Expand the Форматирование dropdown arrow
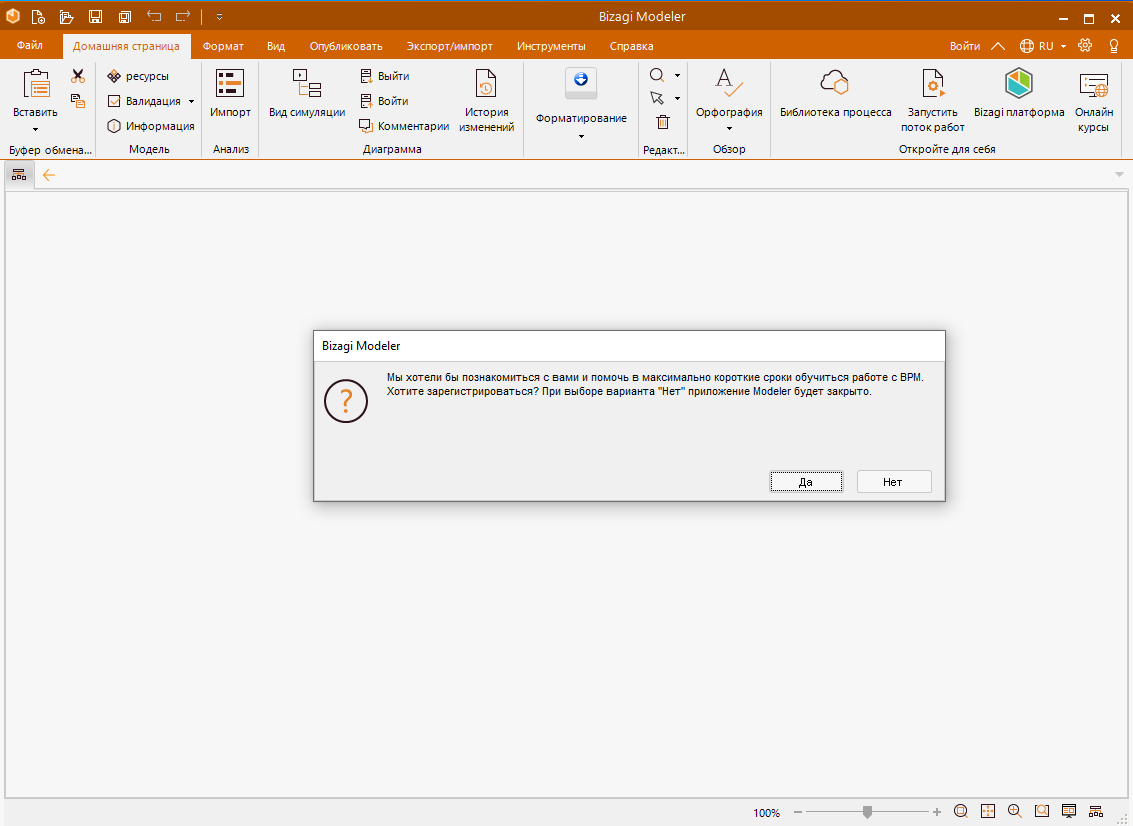 coord(582,137)
